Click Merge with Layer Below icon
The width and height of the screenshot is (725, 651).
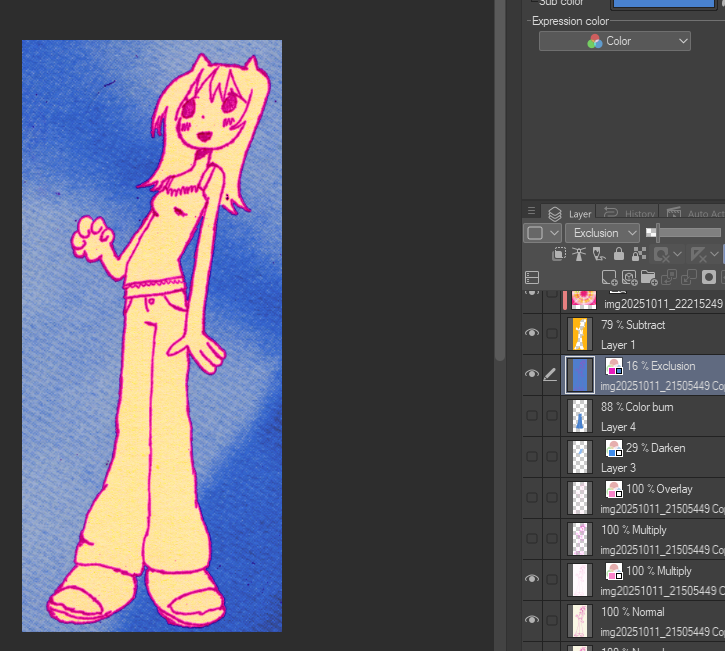688,277
